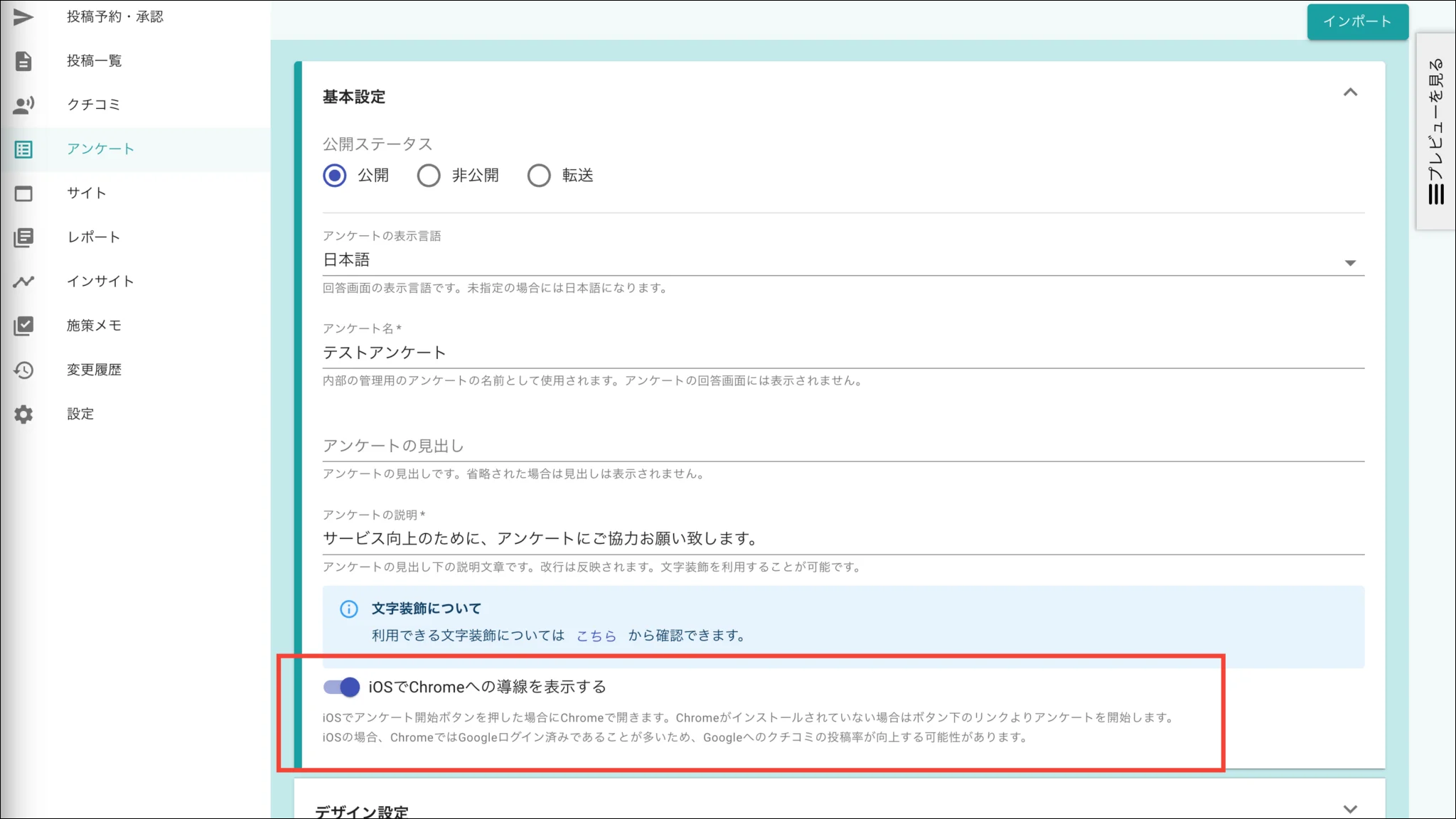The height and width of the screenshot is (819, 1456).
Task: Collapse the 基本設定 section
Action: click(1350, 92)
